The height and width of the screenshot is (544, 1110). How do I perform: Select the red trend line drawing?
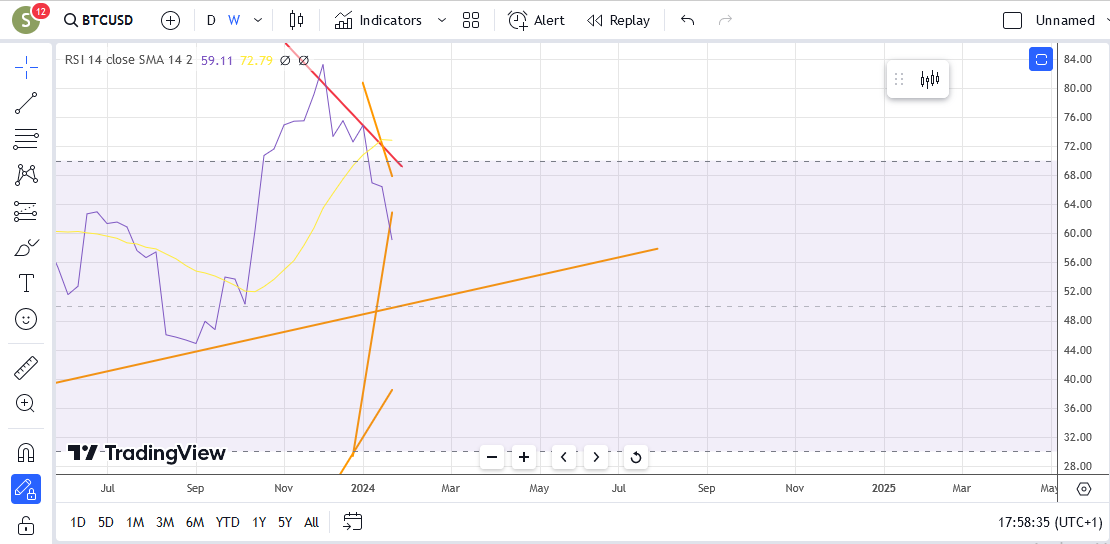343,105
